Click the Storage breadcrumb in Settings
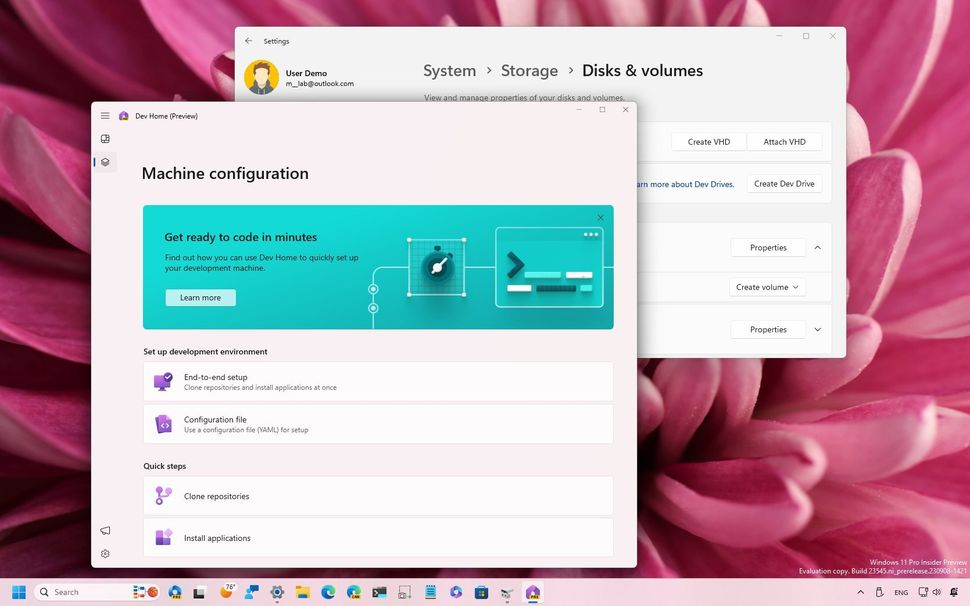The image size is (970, 606). pos(529,70)
